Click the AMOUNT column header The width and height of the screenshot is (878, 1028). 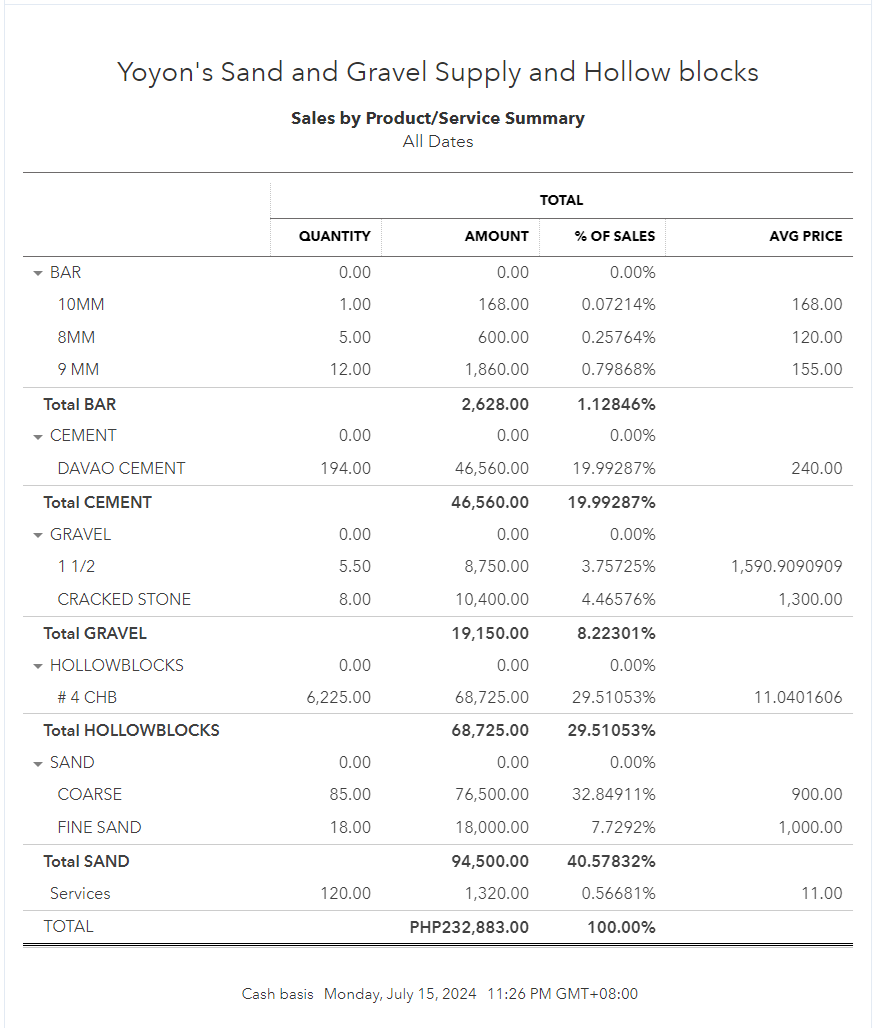(496, 237)
